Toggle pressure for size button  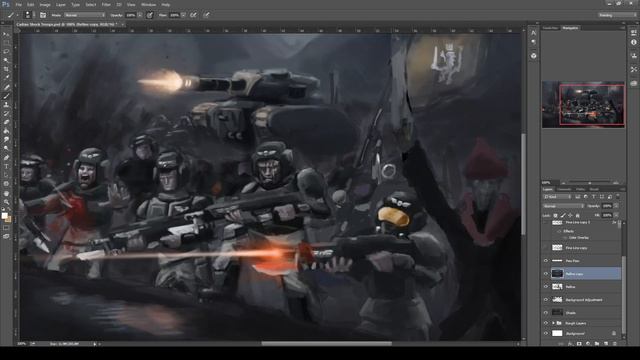click(x=207, y=15)
